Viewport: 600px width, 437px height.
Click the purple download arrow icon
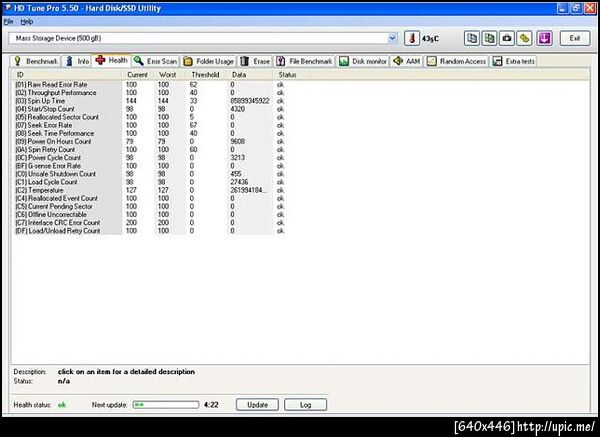click(545, 38)
